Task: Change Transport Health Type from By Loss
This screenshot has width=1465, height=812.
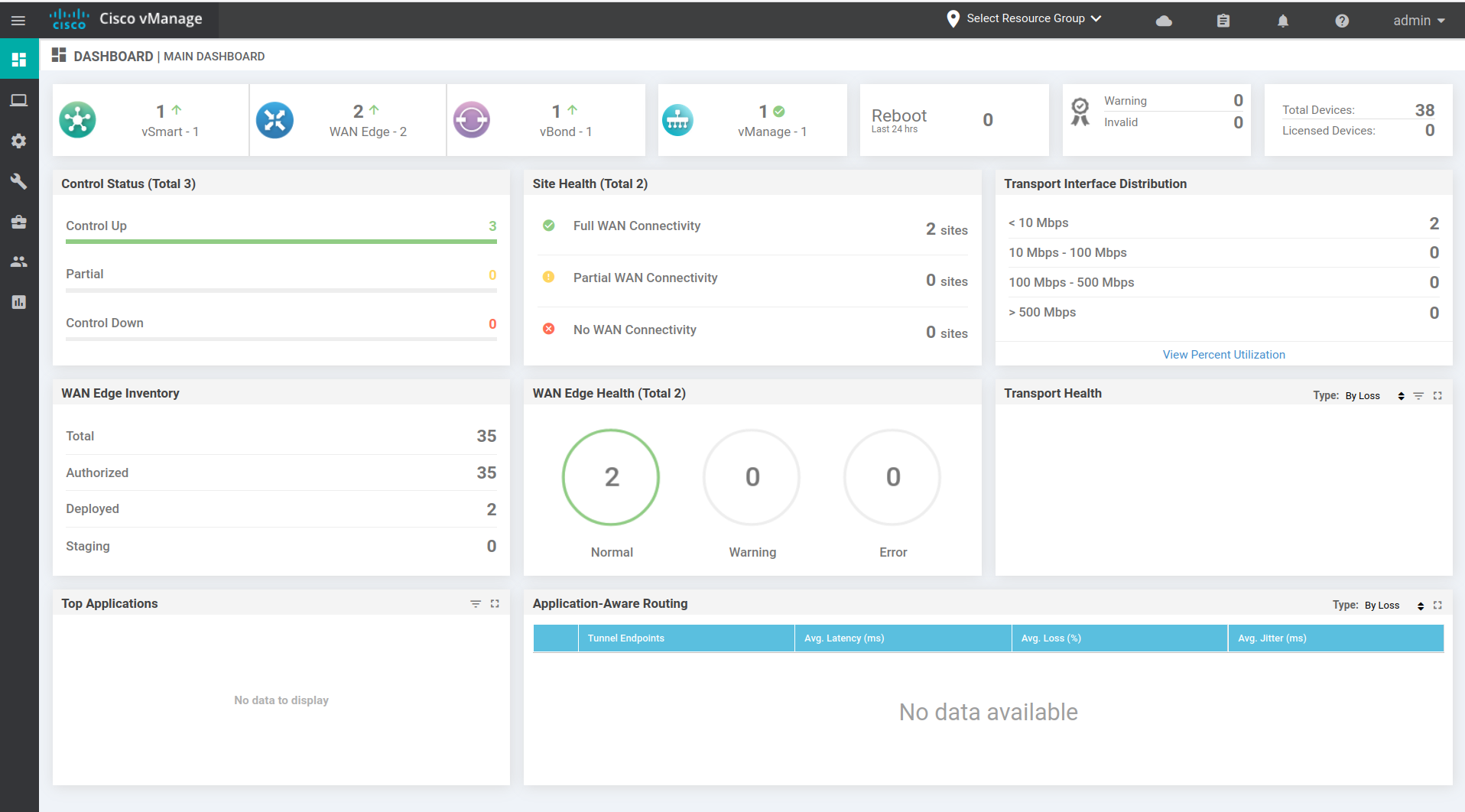Action: 1402,395
